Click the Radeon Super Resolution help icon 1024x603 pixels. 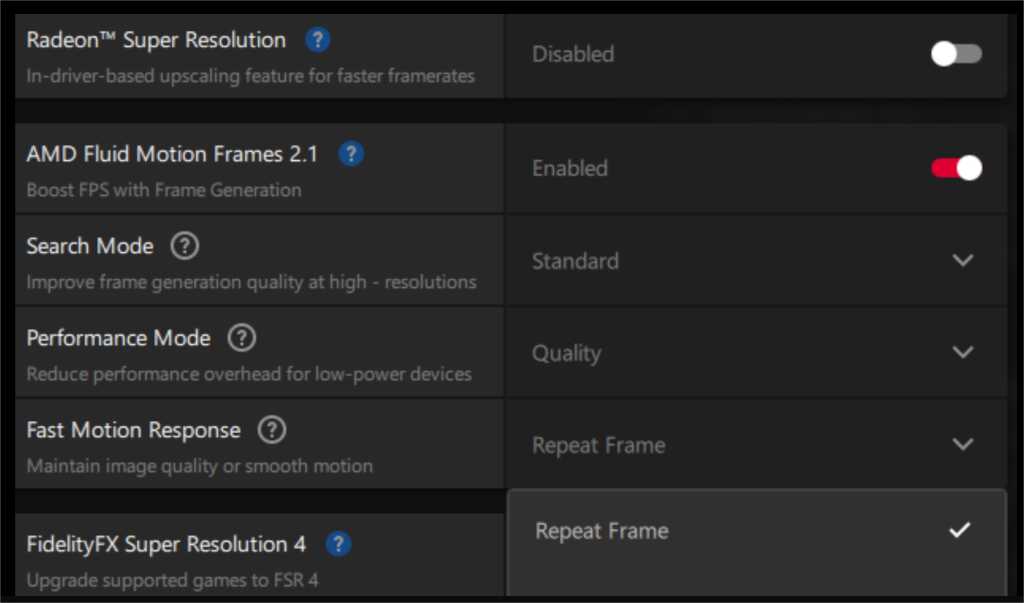coord(317,40)
